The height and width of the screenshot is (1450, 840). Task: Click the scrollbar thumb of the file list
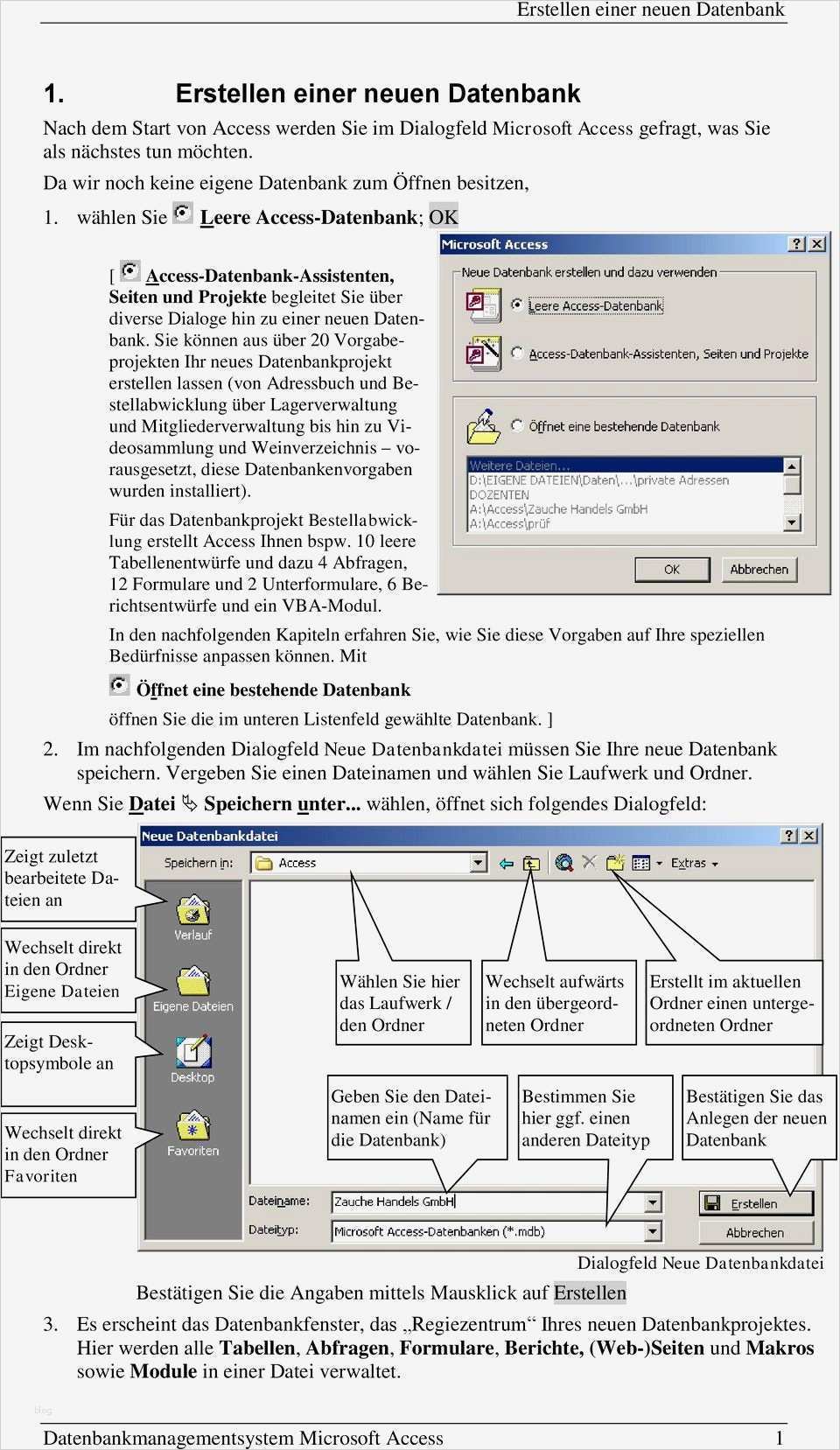point(792,484)
